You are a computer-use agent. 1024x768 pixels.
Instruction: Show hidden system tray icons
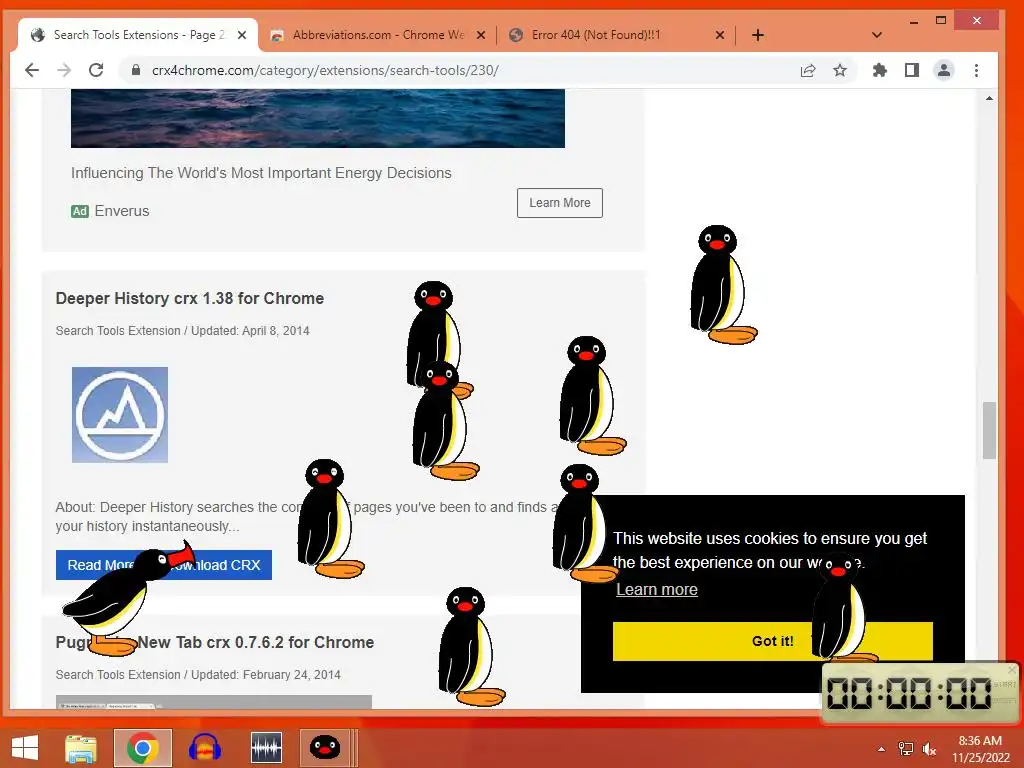pyautogui.click(x=882, y=749)
